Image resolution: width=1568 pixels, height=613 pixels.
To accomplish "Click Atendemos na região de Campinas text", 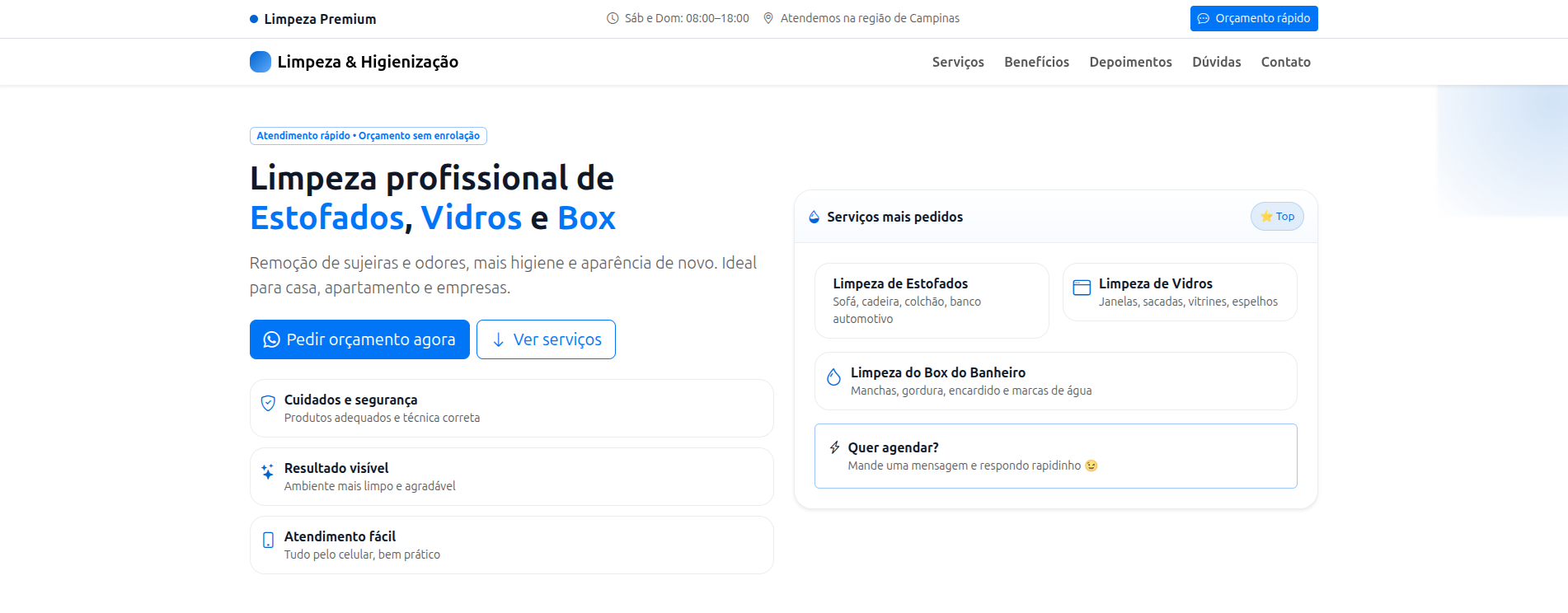I will pos(870,18).
